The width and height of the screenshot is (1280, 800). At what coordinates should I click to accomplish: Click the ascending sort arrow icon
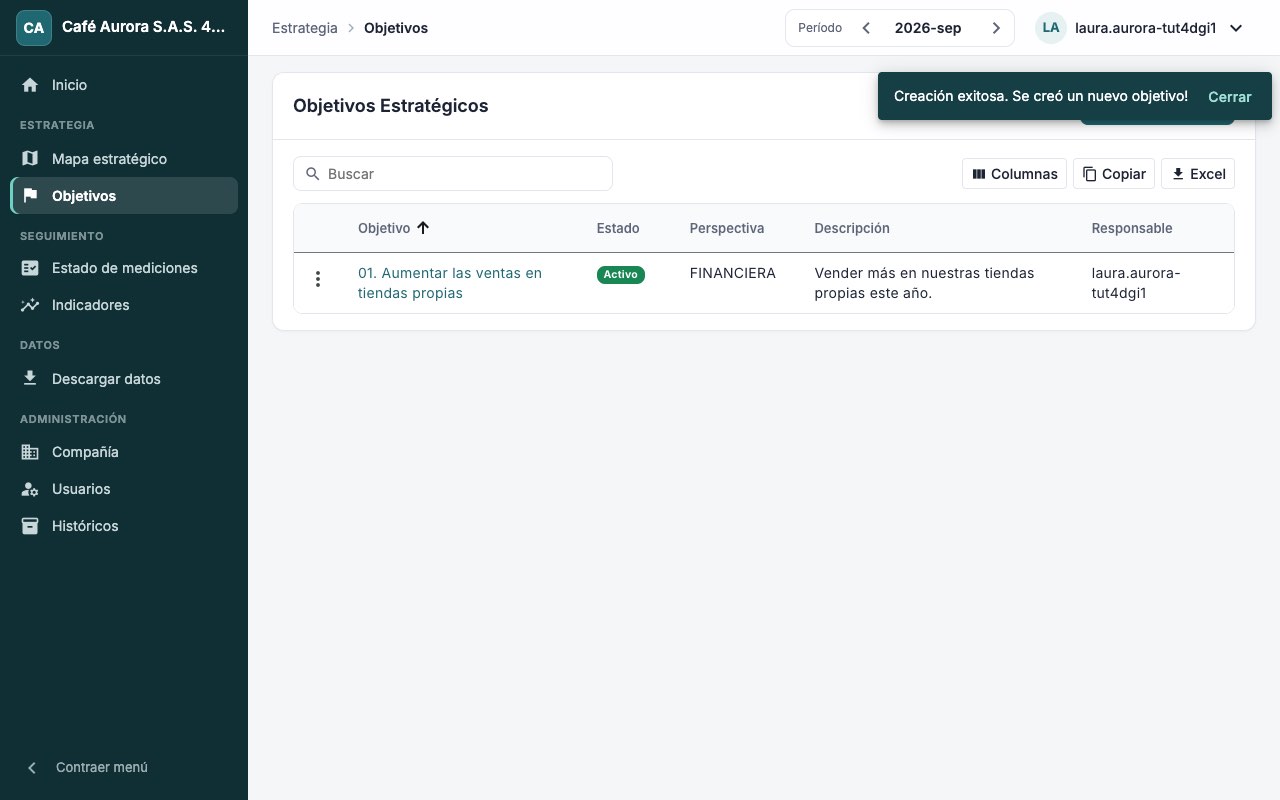423,228
